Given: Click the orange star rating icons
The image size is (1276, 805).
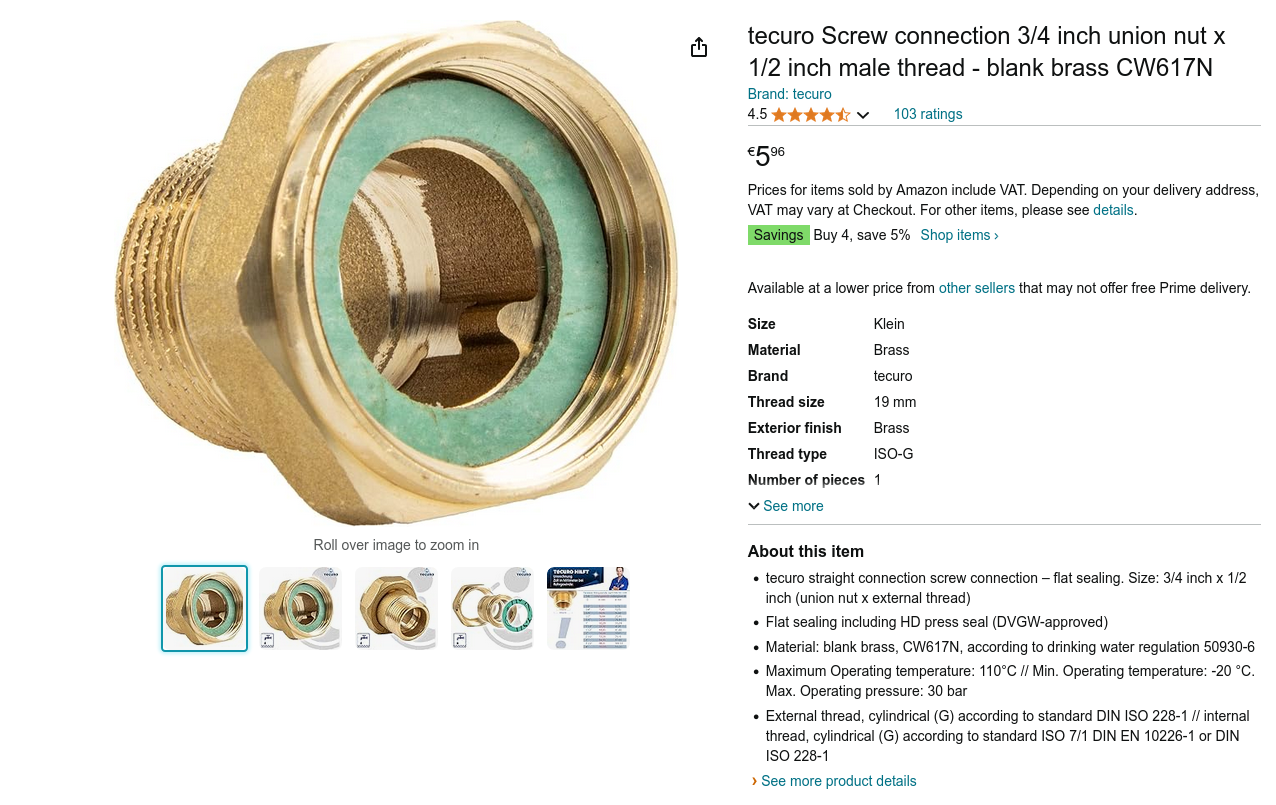Looking at the screenshot, I should point(810,115).
